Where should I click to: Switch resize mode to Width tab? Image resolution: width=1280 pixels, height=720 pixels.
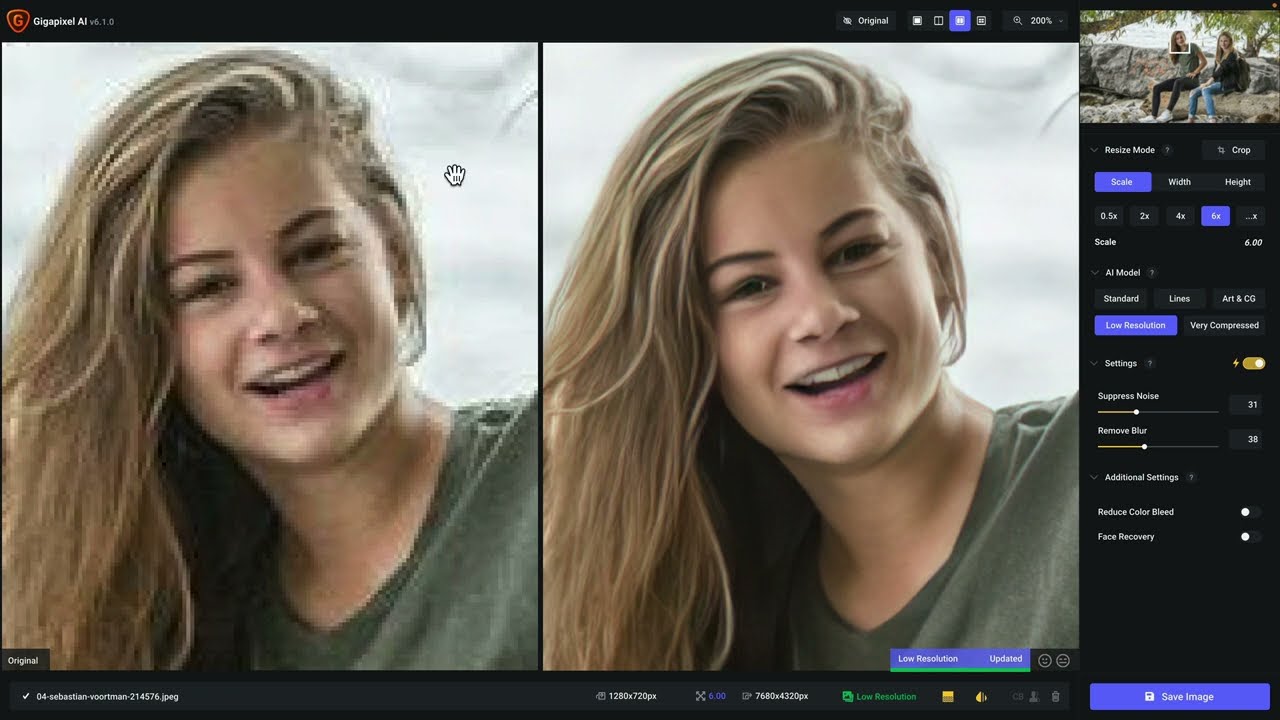pyautogui.click(x=1179, y=182)
